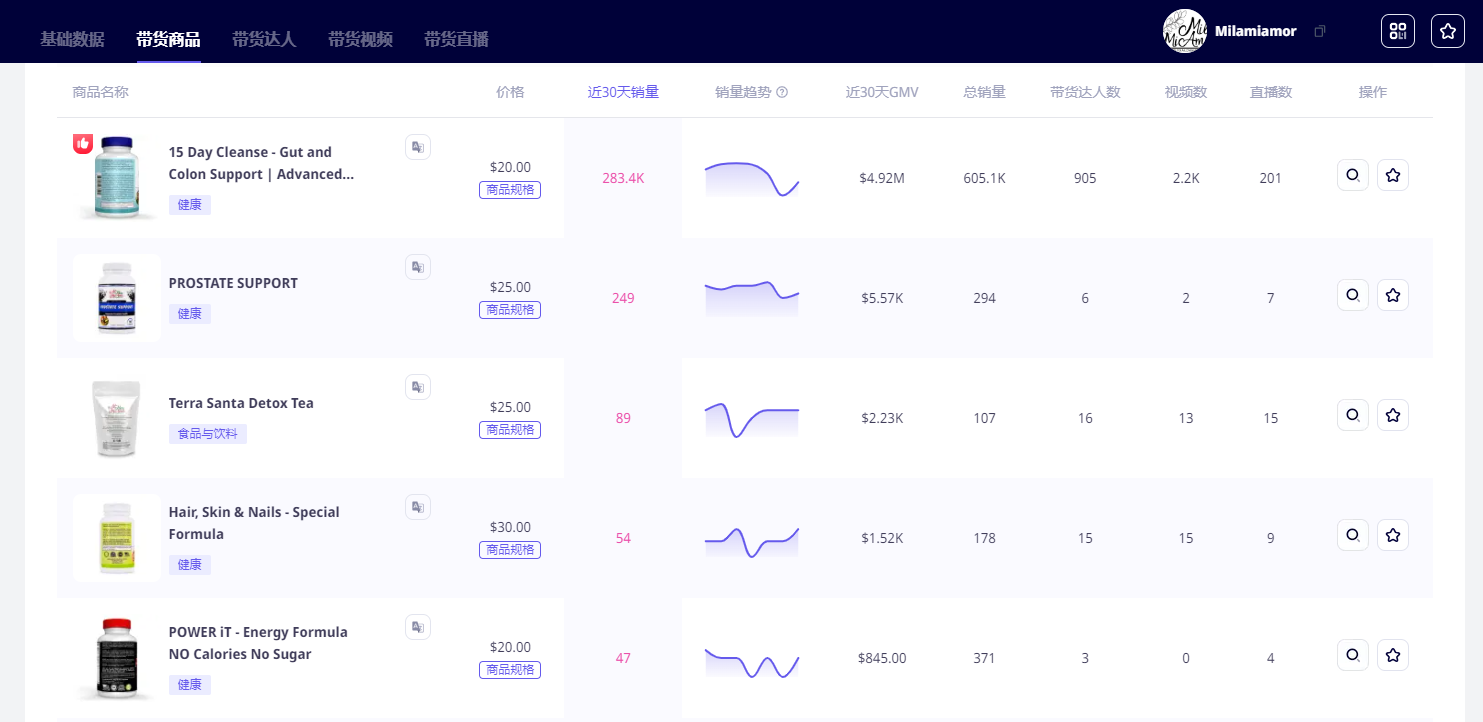Click the Terra Santa Detox Tea thumbnail
This screenshot has width=1483, height=722.
pos(117,418)
